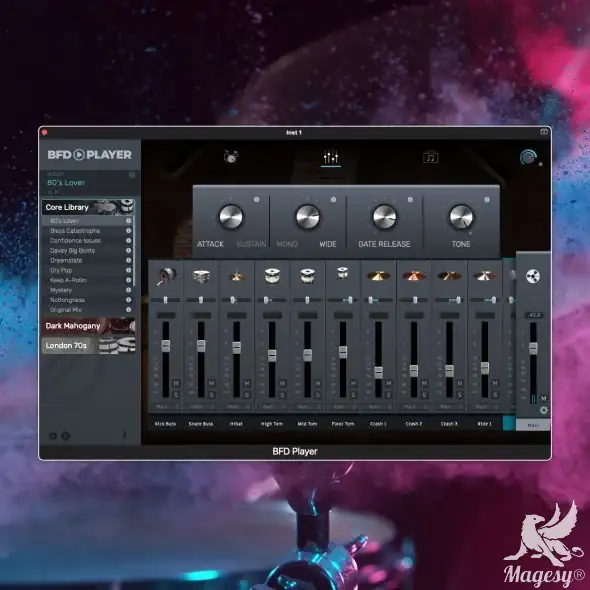Image resolution: width=590 pixels, height=590 pixels.
Task: Click the main output volume knob
Action: (528, 157)
